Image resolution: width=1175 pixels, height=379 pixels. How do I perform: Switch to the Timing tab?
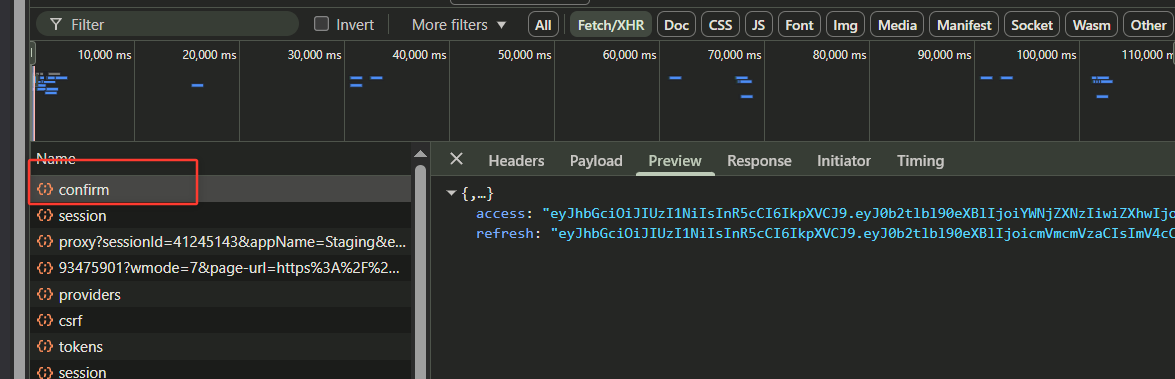920,160
